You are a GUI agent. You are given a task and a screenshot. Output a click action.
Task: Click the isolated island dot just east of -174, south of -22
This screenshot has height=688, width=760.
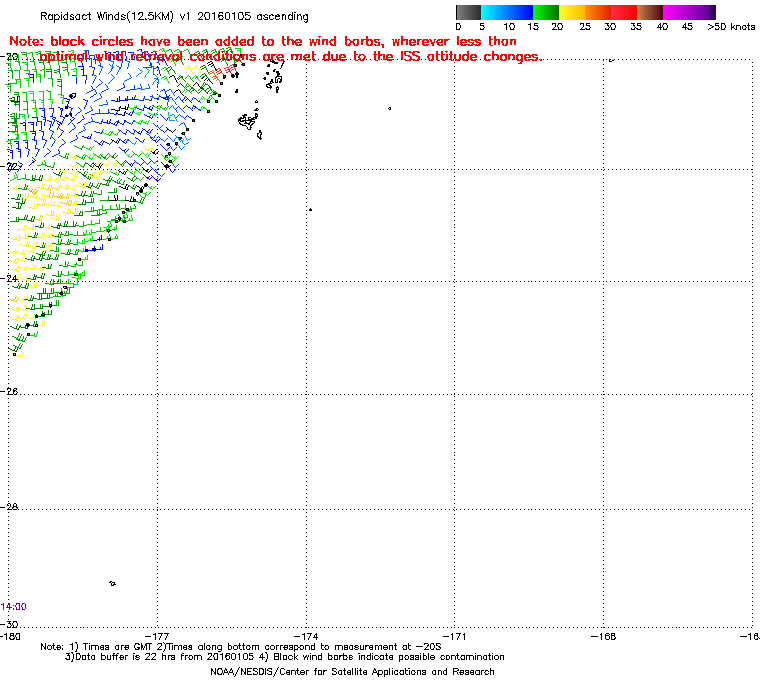pyautogui.click(x=310, y=209)
